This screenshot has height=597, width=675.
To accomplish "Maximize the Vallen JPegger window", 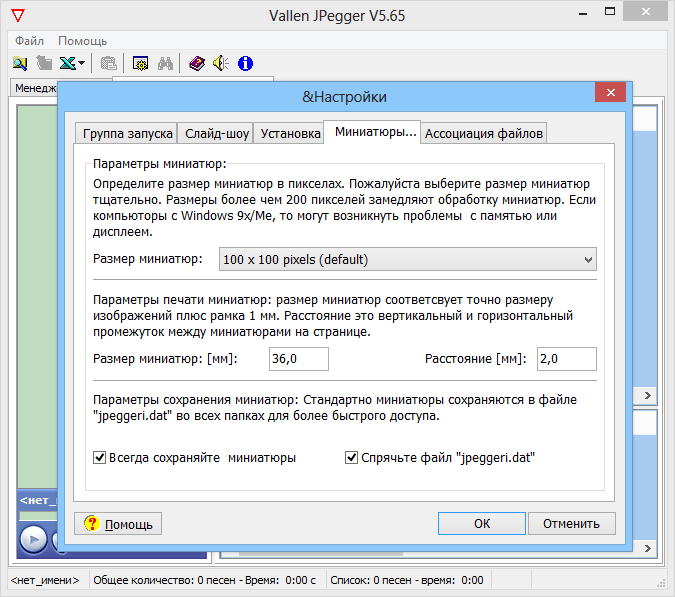I will pos(610,12).
